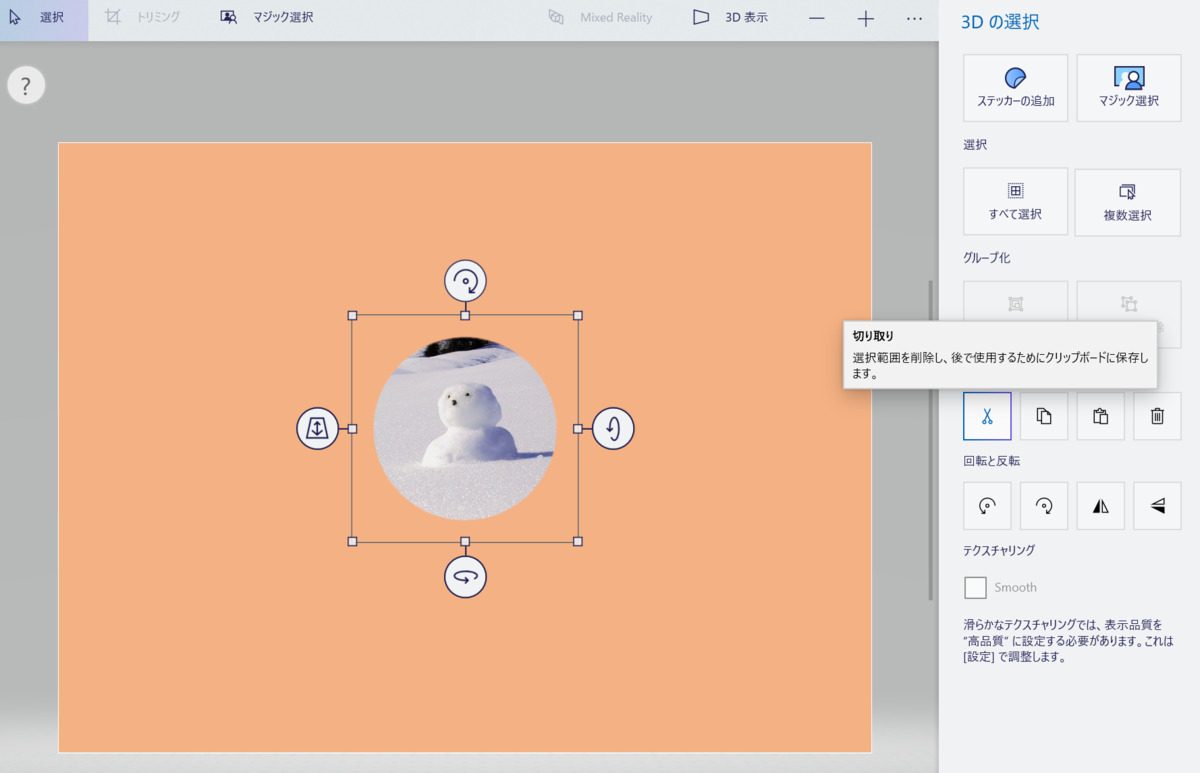
Task: Click the depth push-pull handle left of selection
Action: [x=317, y=428]
